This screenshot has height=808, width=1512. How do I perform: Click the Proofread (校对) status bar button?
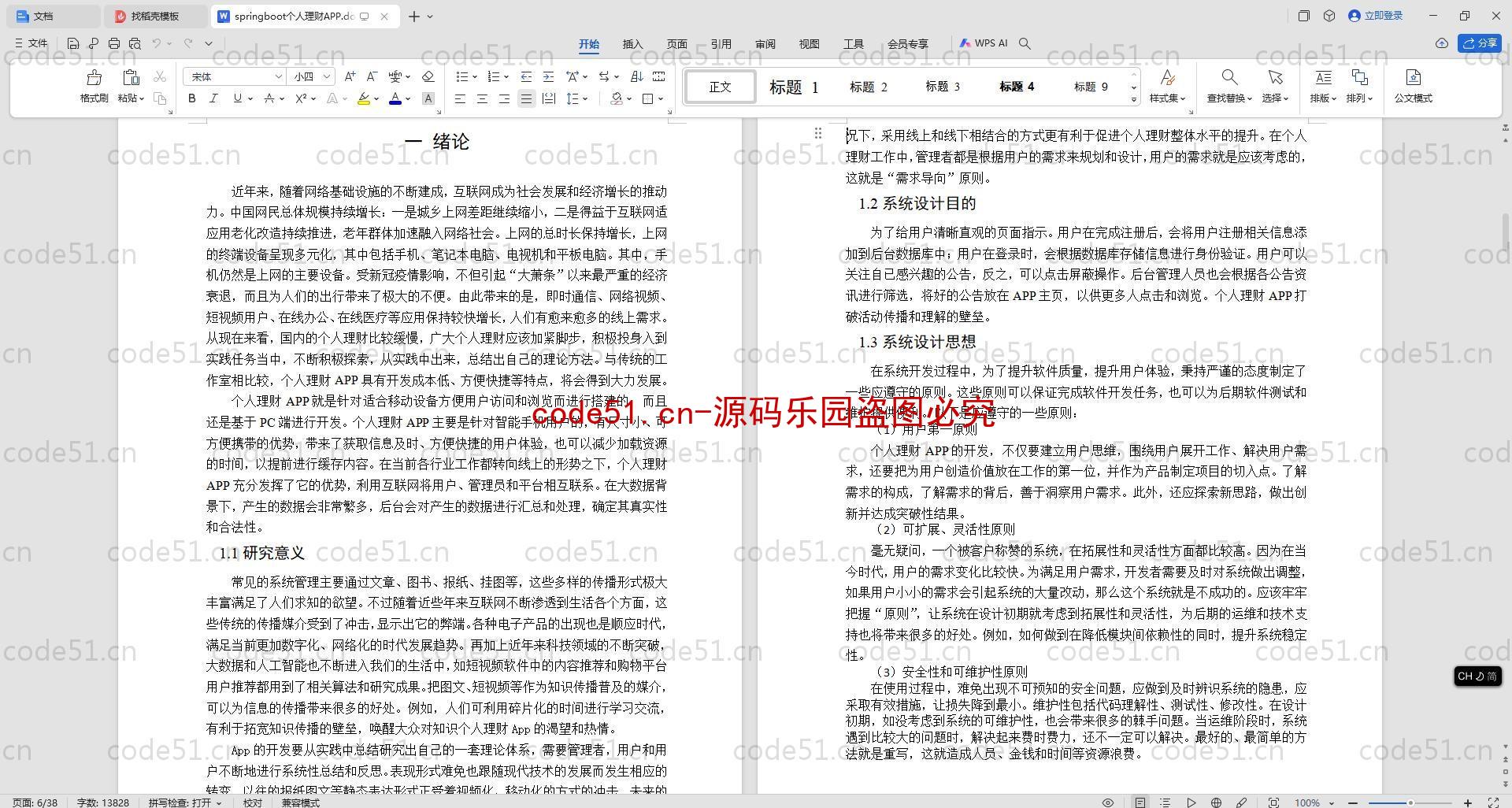point(252,802)
